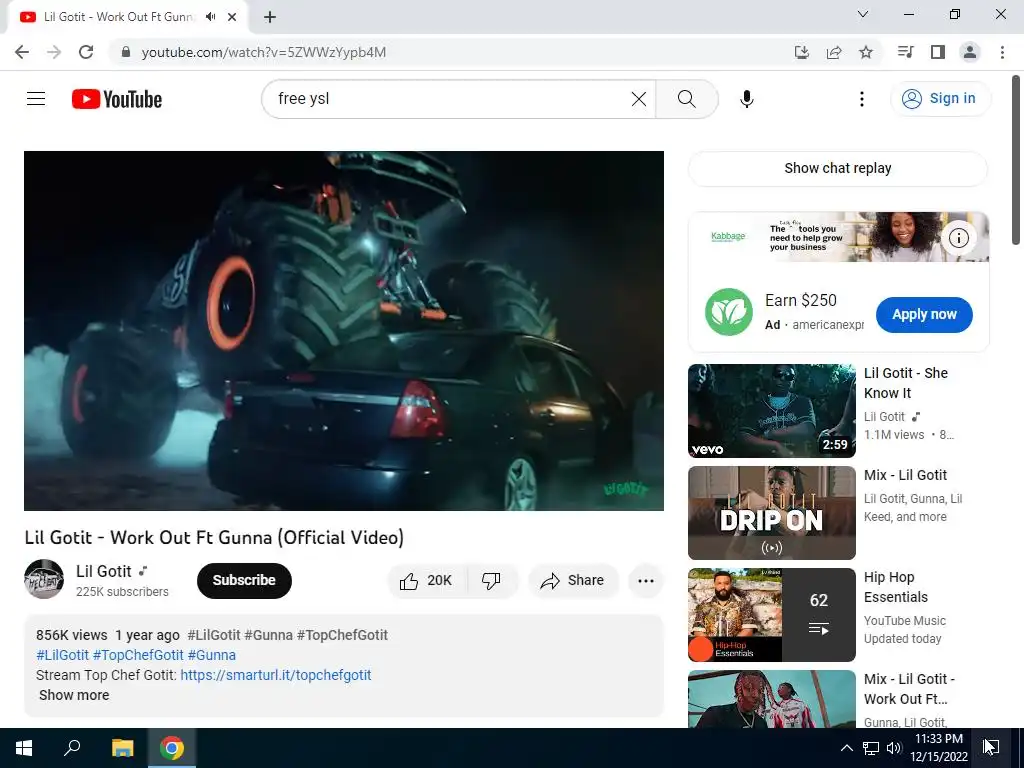Show chat replay panel
Screen dimensions: 1024x768
(x=838, y=168)
